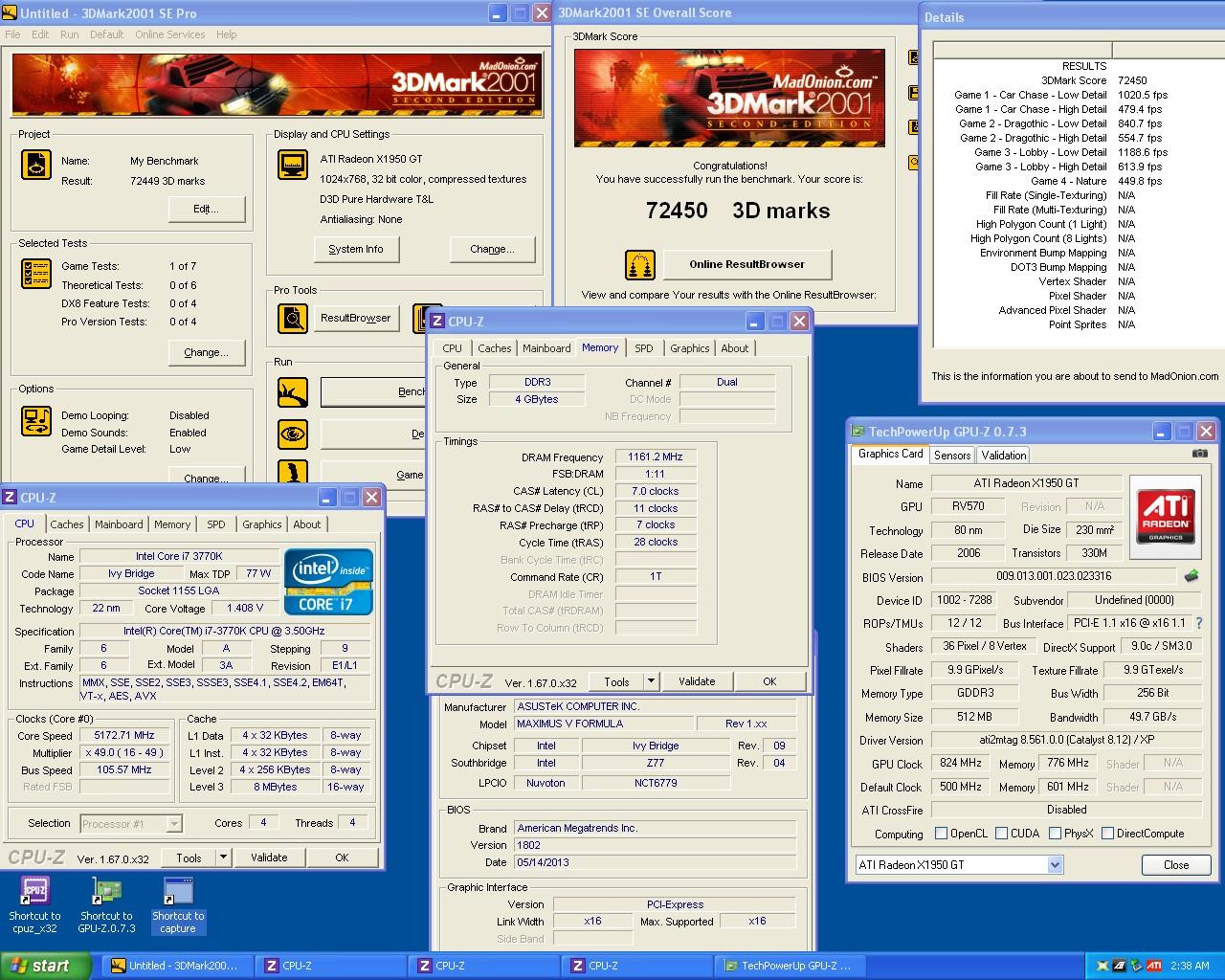Click Validate in CPU-Z Memory window
This screenshot has width=1225, height=980.
tap(697, 681)
